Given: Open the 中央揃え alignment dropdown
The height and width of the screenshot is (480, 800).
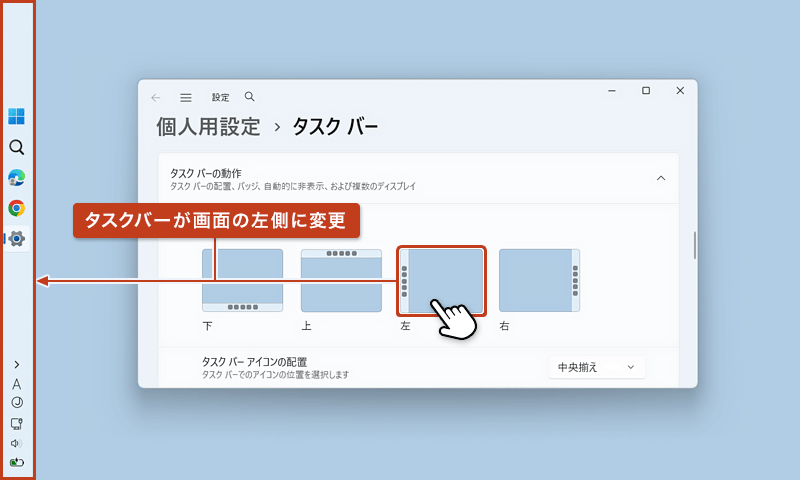Looking at the screenshot, I should click(x=597, y=367).
